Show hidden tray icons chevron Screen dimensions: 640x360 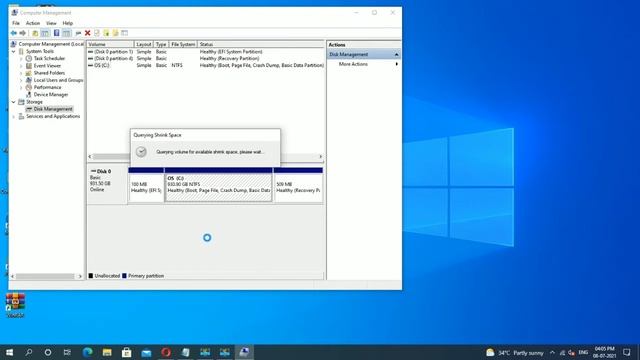pos(552,353)
